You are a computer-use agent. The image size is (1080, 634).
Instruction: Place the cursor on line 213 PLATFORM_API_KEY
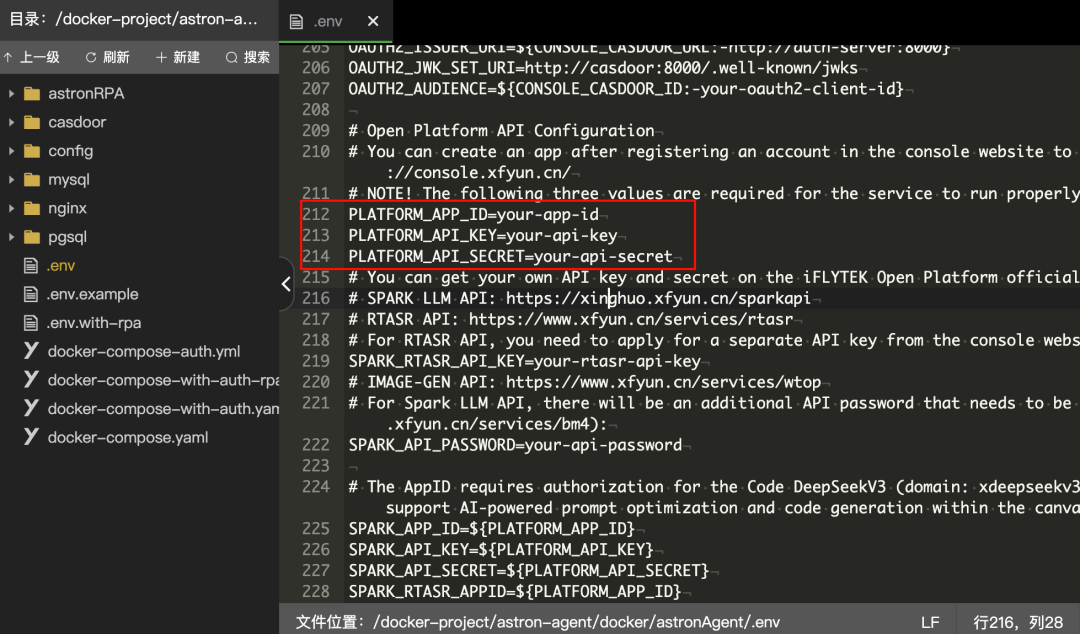click(x=483, y=236)
